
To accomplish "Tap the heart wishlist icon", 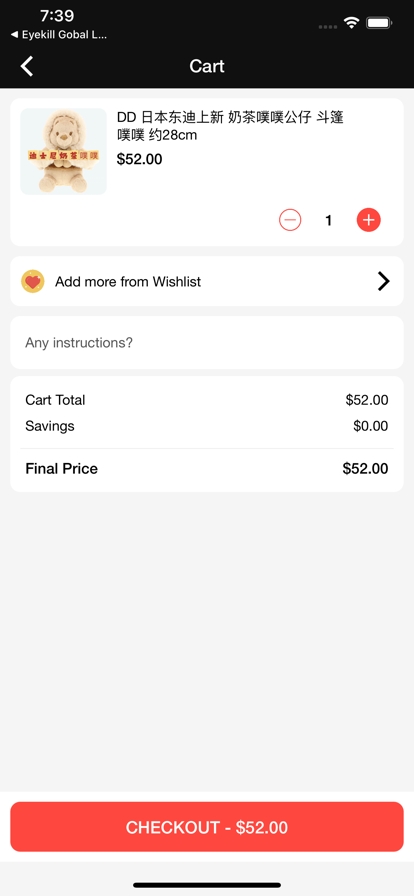I will click(x=33, y=281).
